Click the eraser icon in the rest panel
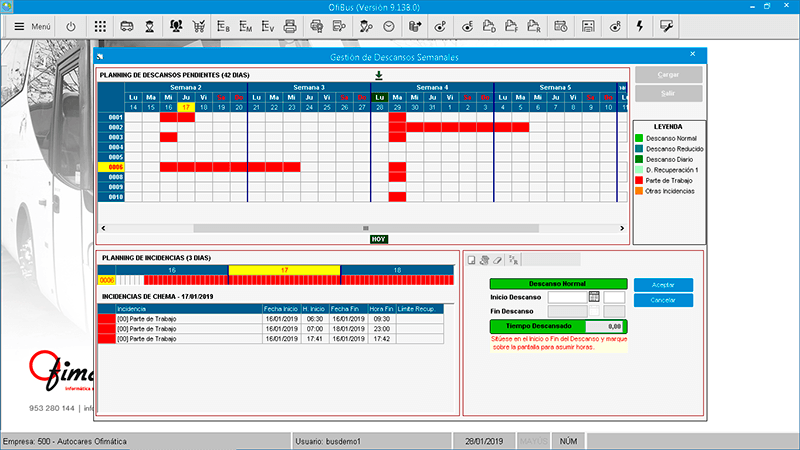800x450 pixels. point(496,260)
